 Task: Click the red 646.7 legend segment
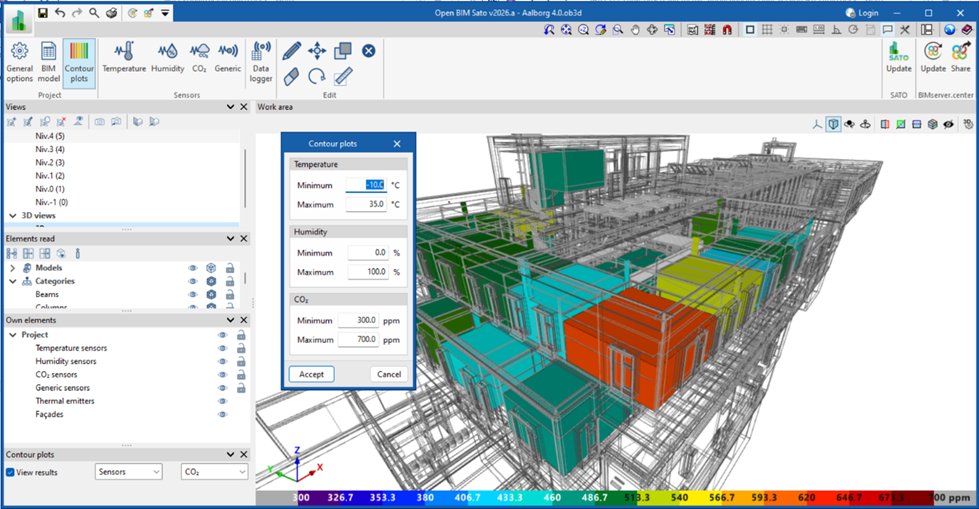pyautogui.click(x=848, y=498)
